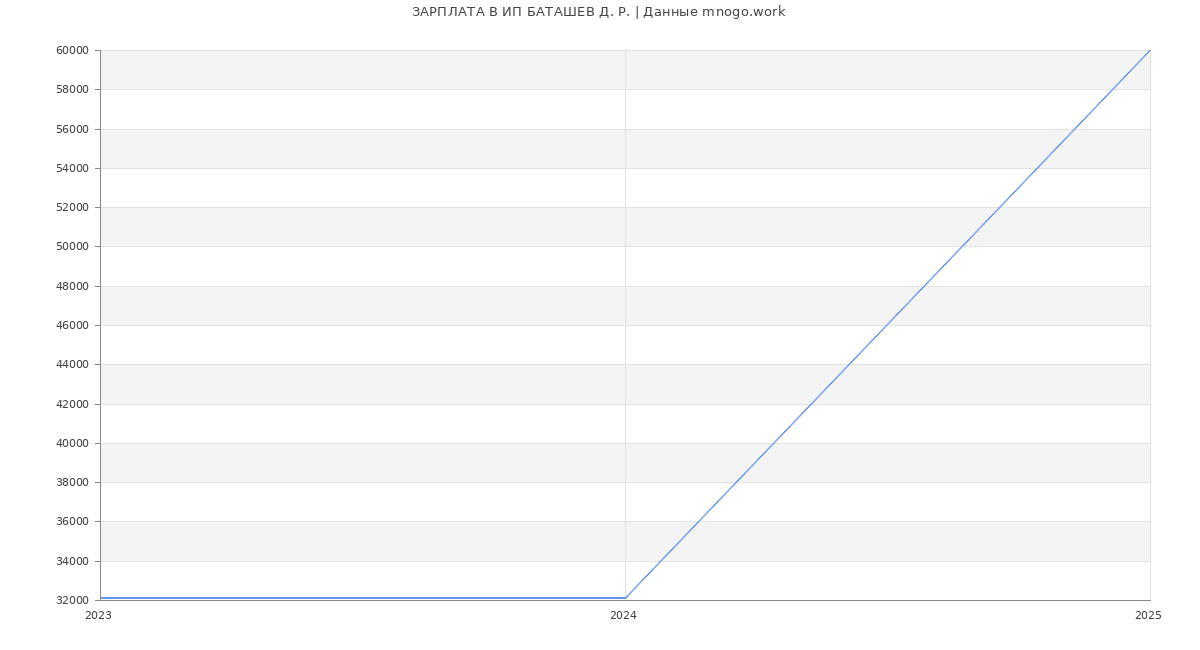
Task: Select the 40000 value on the y-axis
Action: [73, 443]
